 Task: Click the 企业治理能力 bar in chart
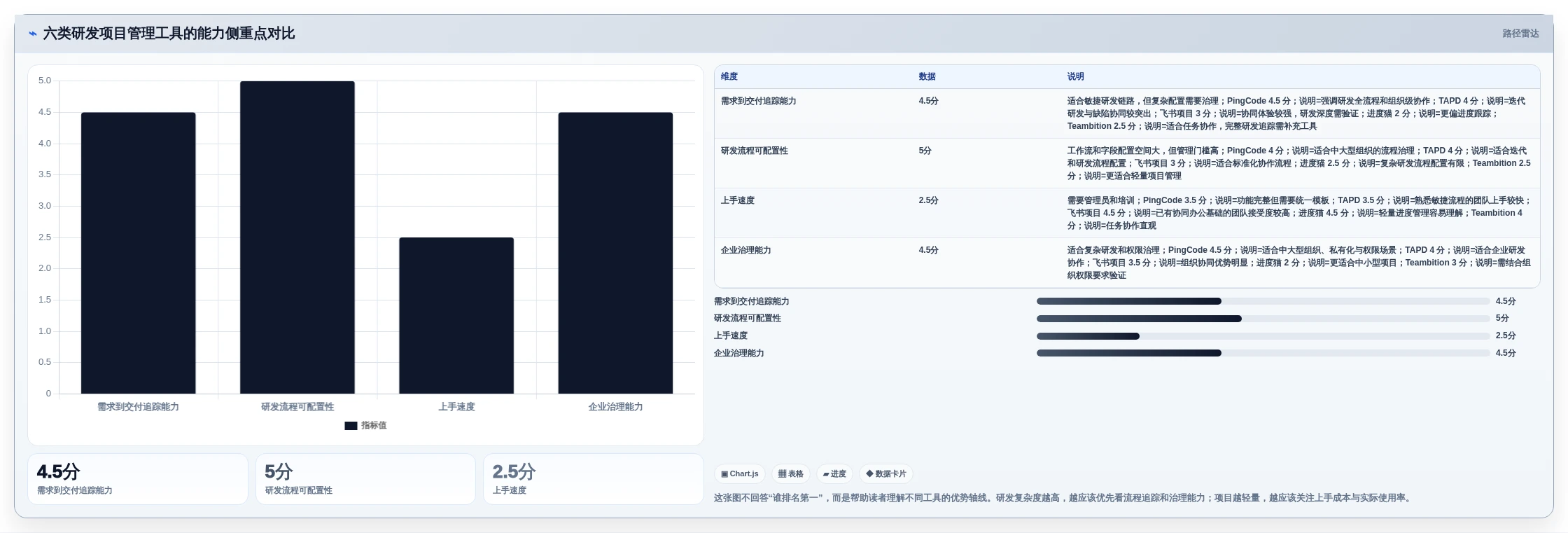[x=615, y=253]
